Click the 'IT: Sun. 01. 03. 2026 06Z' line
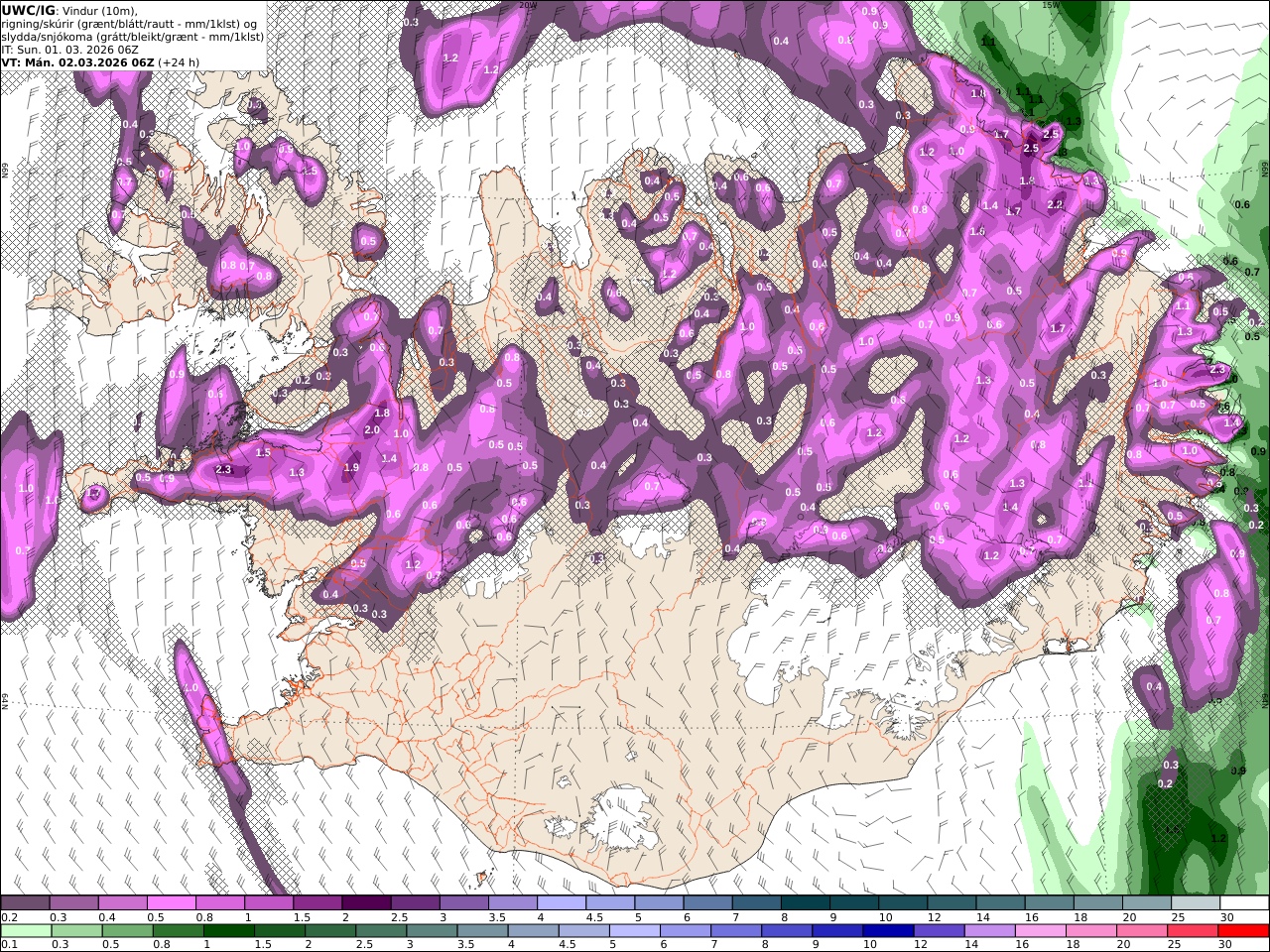The width and height of the screenshot is (1270, 952). [69, 49]
